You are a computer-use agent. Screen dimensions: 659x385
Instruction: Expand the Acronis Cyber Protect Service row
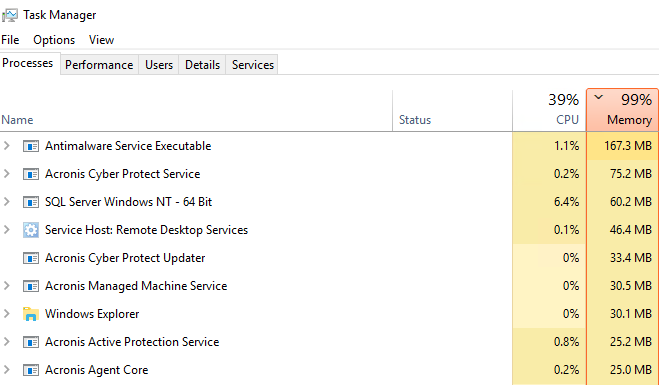coord(7,174)
